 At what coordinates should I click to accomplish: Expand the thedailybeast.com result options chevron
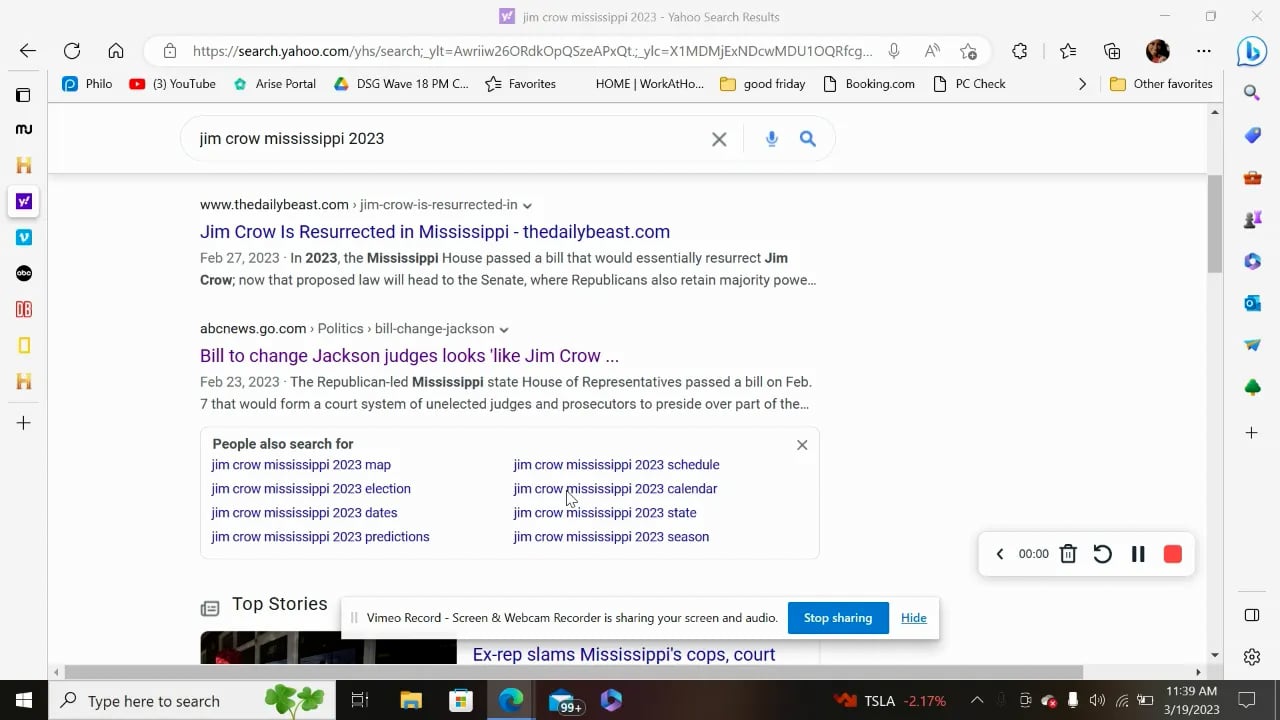(527, 206)
